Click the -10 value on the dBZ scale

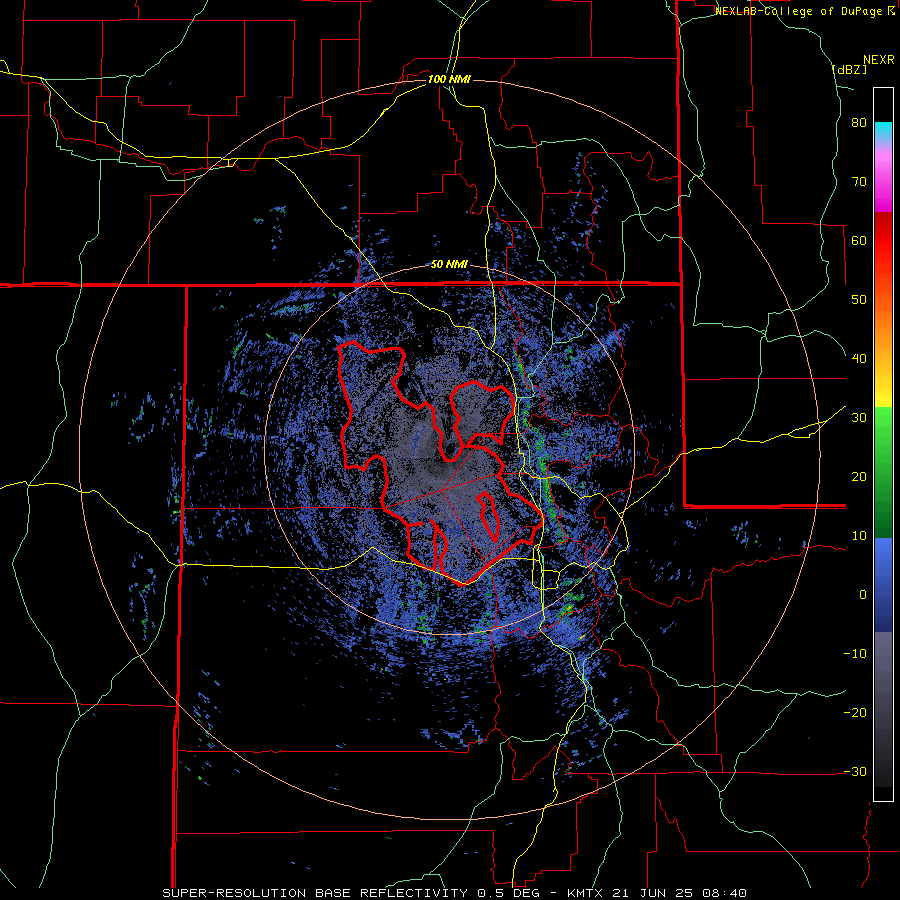pyautogui.click(x=855, y=654)
